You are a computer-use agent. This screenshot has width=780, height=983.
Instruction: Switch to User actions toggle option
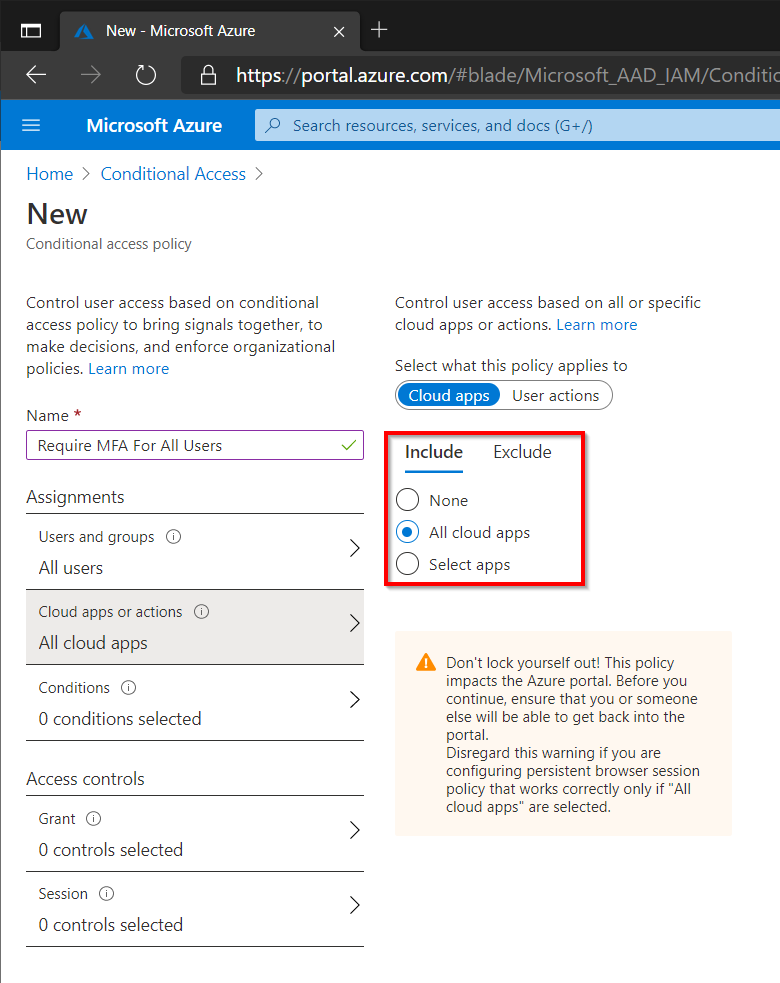[x=556, y=396]
